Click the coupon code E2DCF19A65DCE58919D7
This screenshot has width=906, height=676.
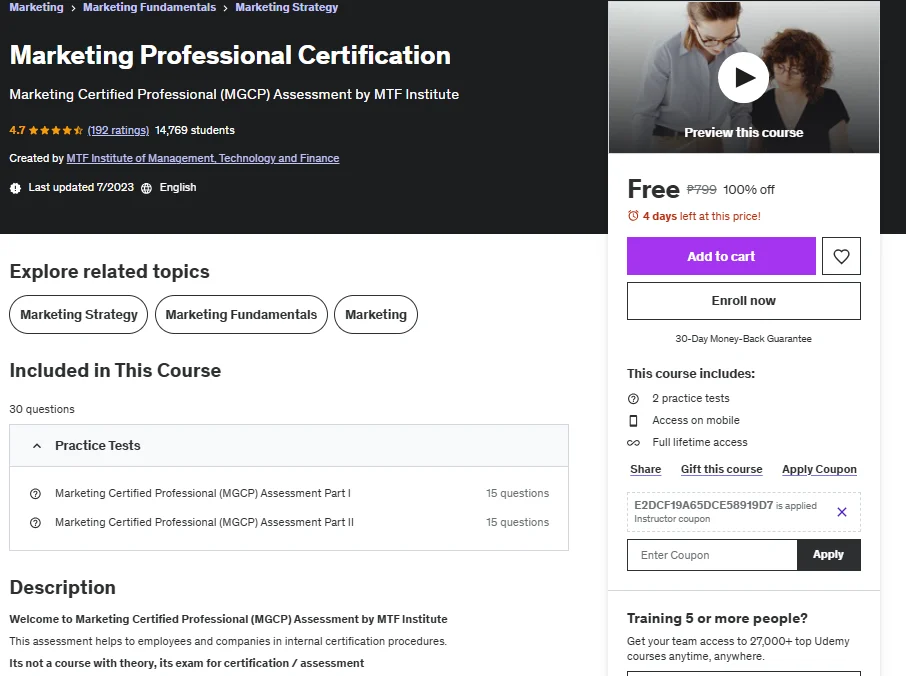(x=703, y=505)
